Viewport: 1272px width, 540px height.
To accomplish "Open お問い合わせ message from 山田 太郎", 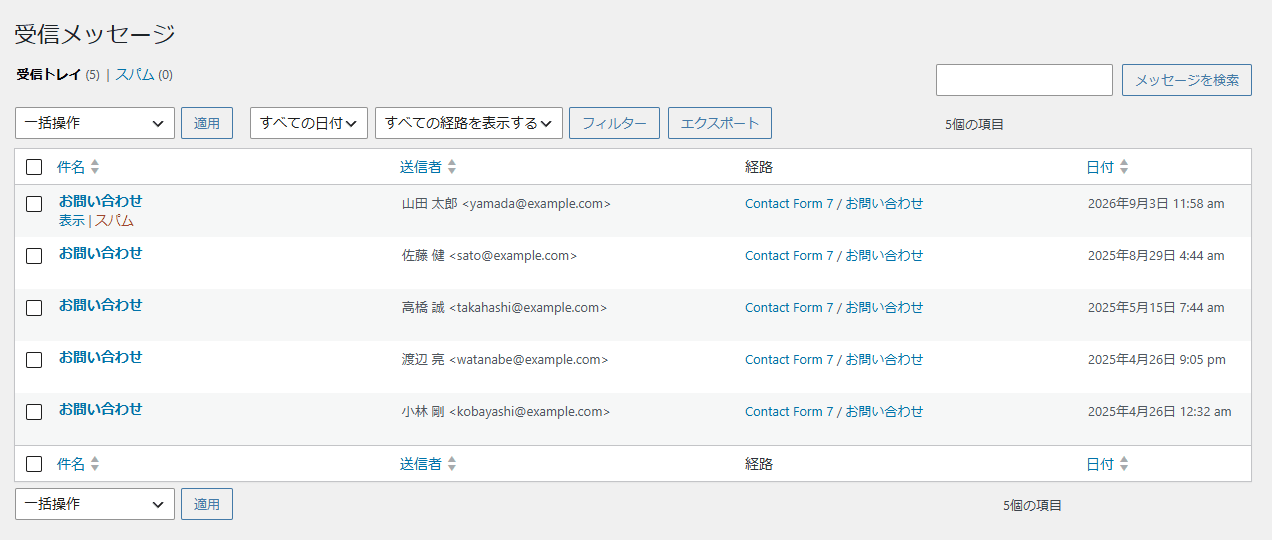I will 100,201.
